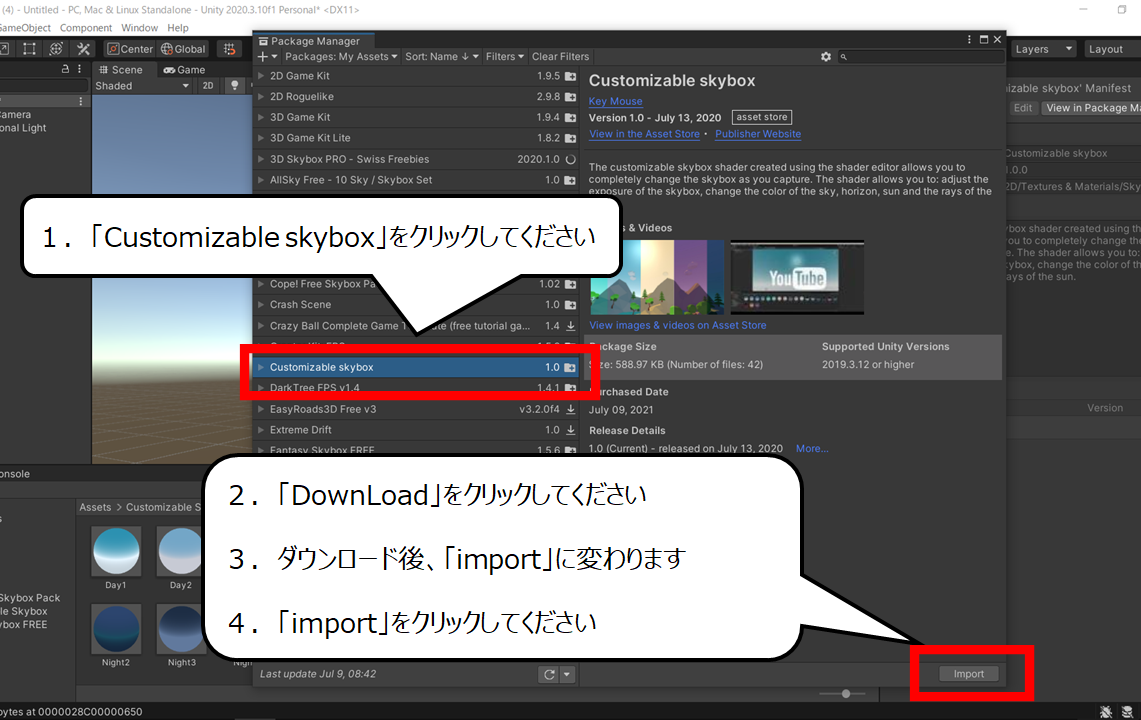1141x720 pixels.
Task: Open Package Manager window kebab menu
Action: point(969,40)
